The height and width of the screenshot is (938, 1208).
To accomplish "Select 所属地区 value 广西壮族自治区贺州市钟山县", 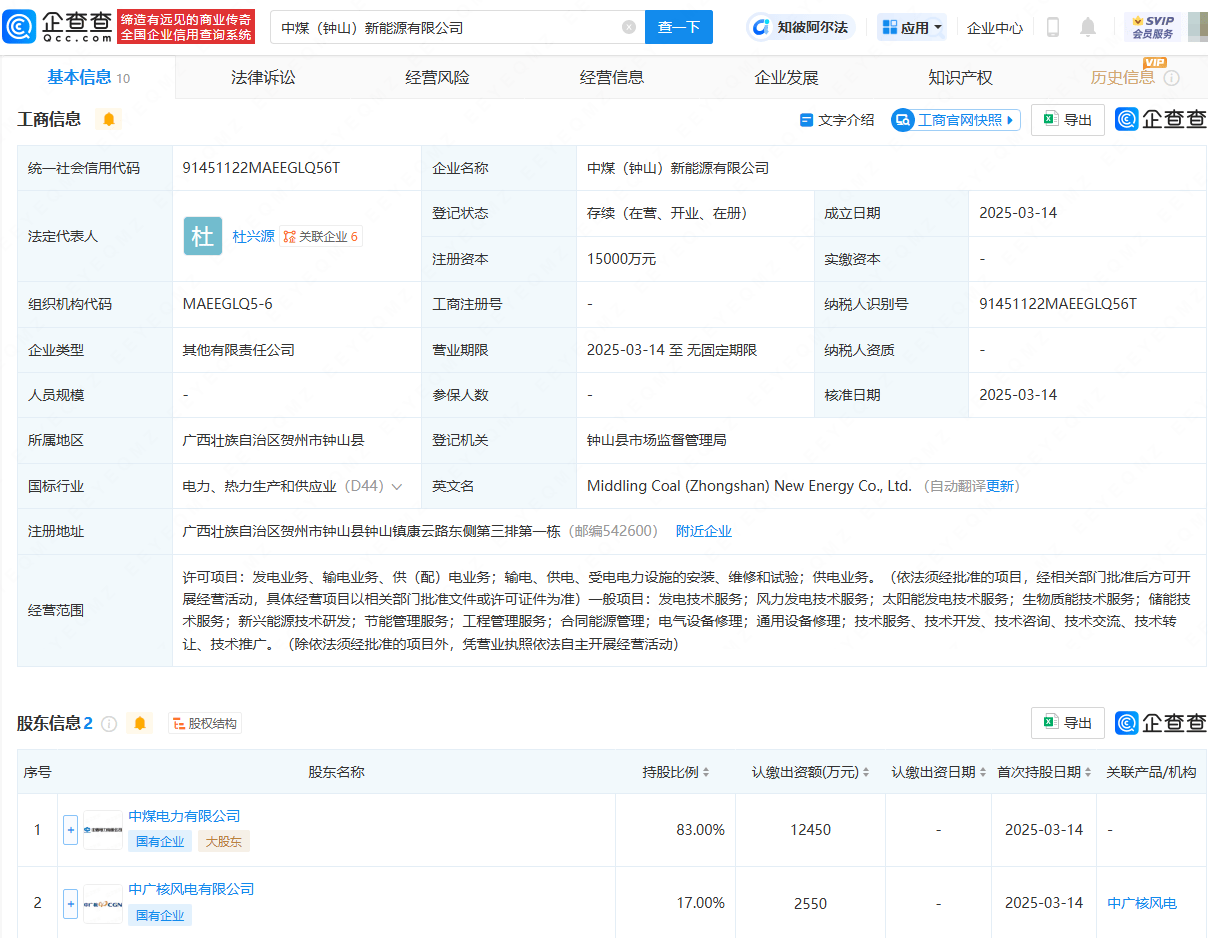I will pyautogui.click(x=274, y=441).
